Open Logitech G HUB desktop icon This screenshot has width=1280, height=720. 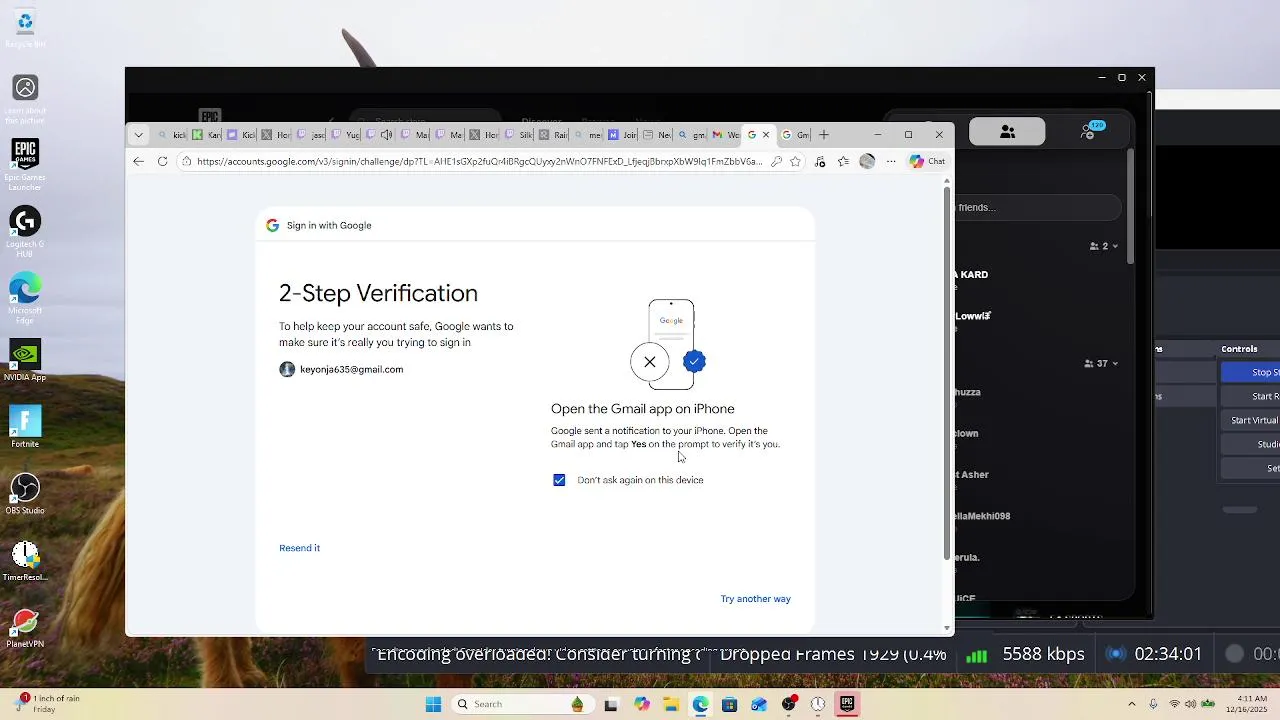pos(25,230)
